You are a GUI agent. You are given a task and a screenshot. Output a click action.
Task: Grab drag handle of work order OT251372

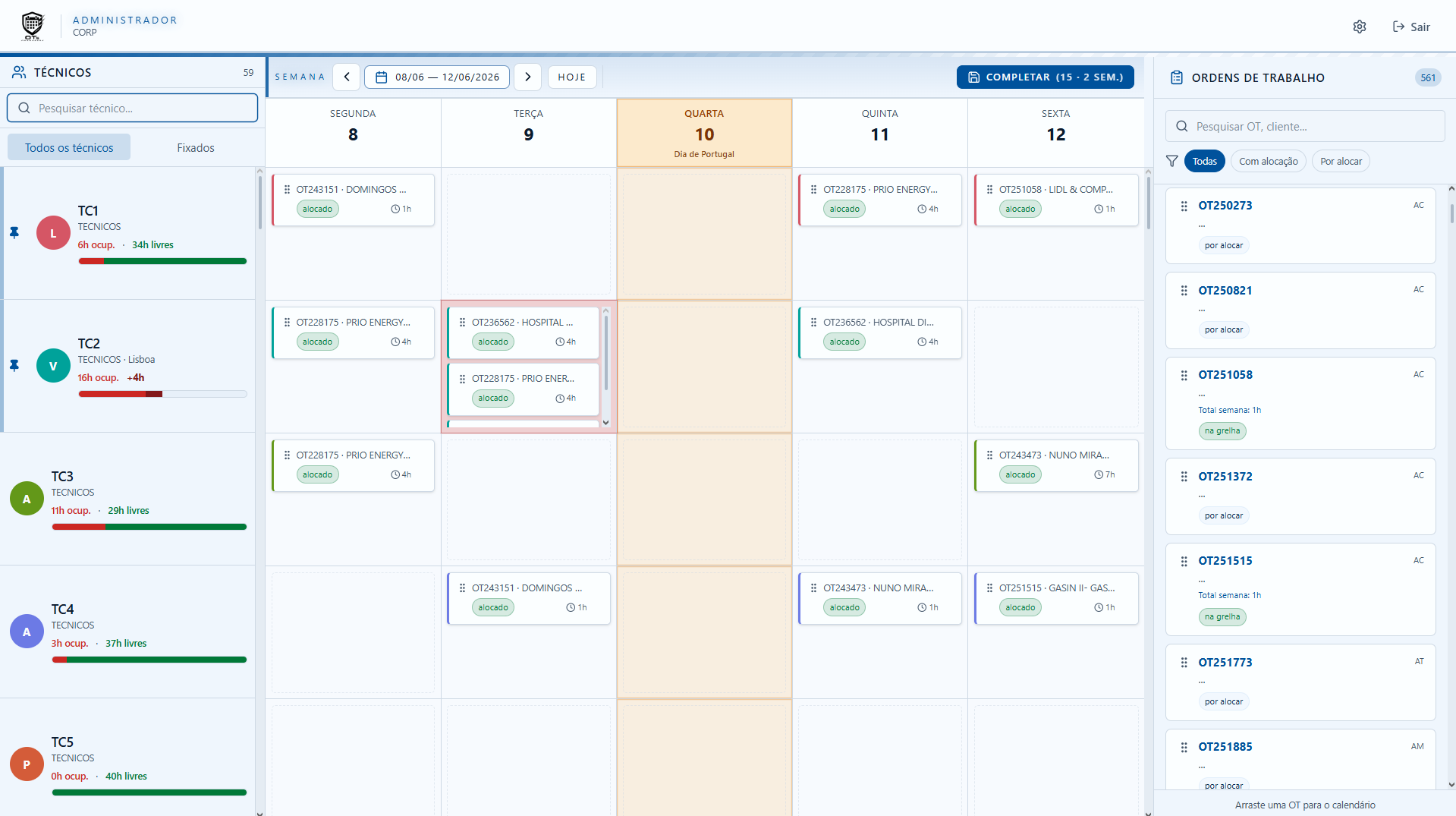(x=1184, y=477)
